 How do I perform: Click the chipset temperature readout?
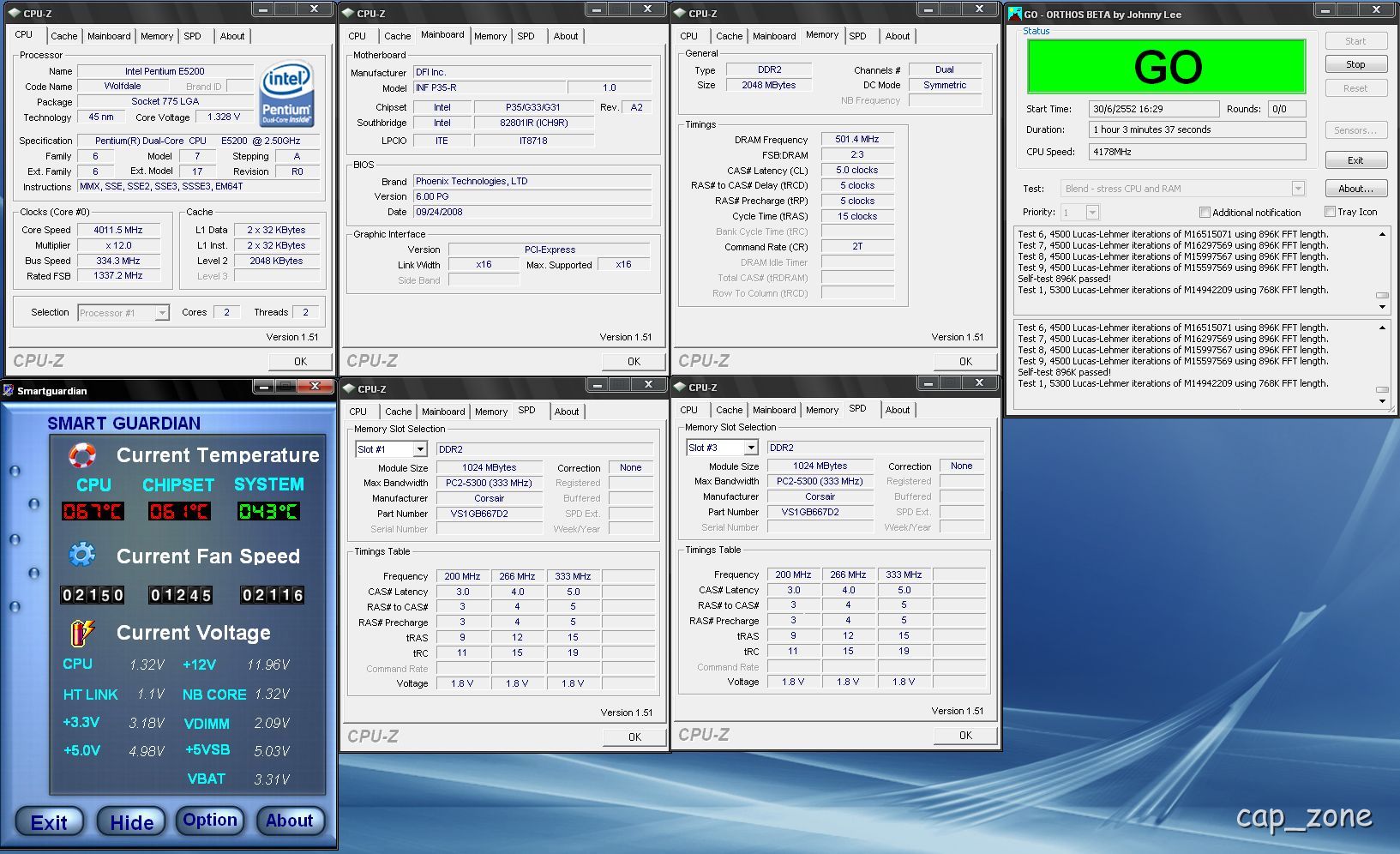click(x=179, y=512)
